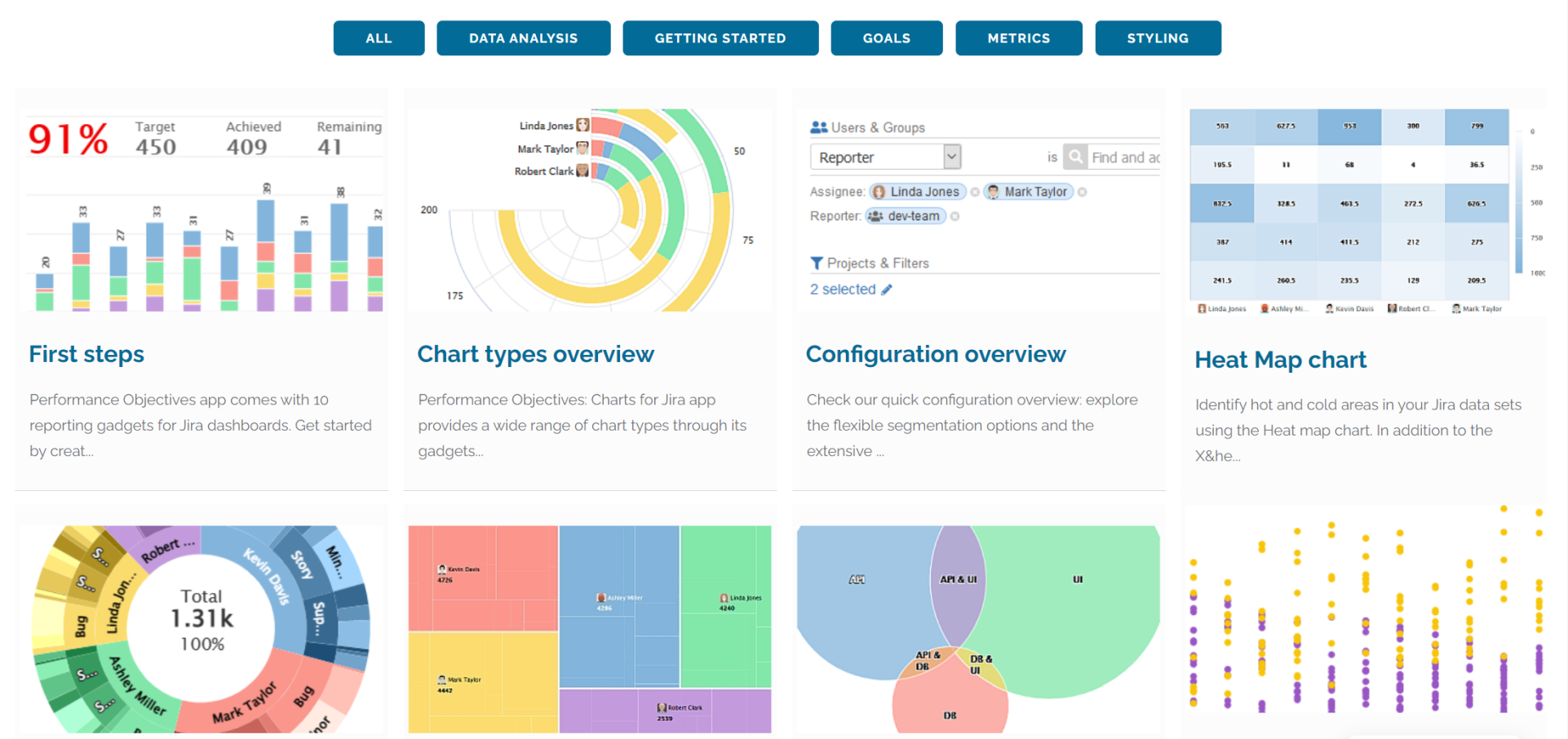Screen dimensions: 1568x739
Task: Click the Users & Groups people icon
Action: pos(818,127)
